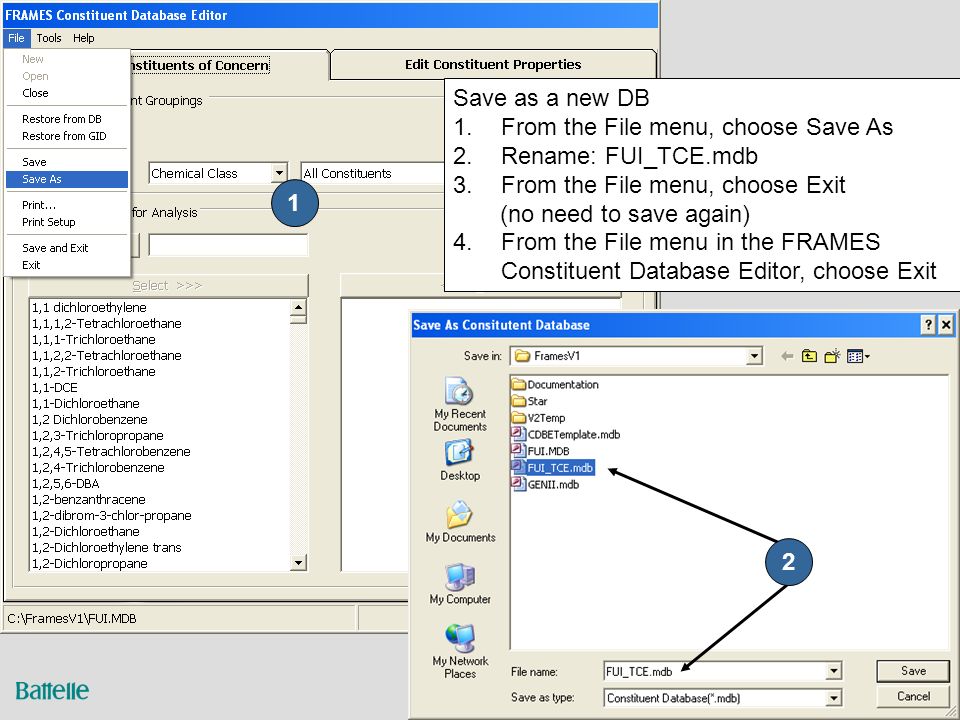Choose Print... from File menu
960x720 pixels.
[x=67, y=204]
